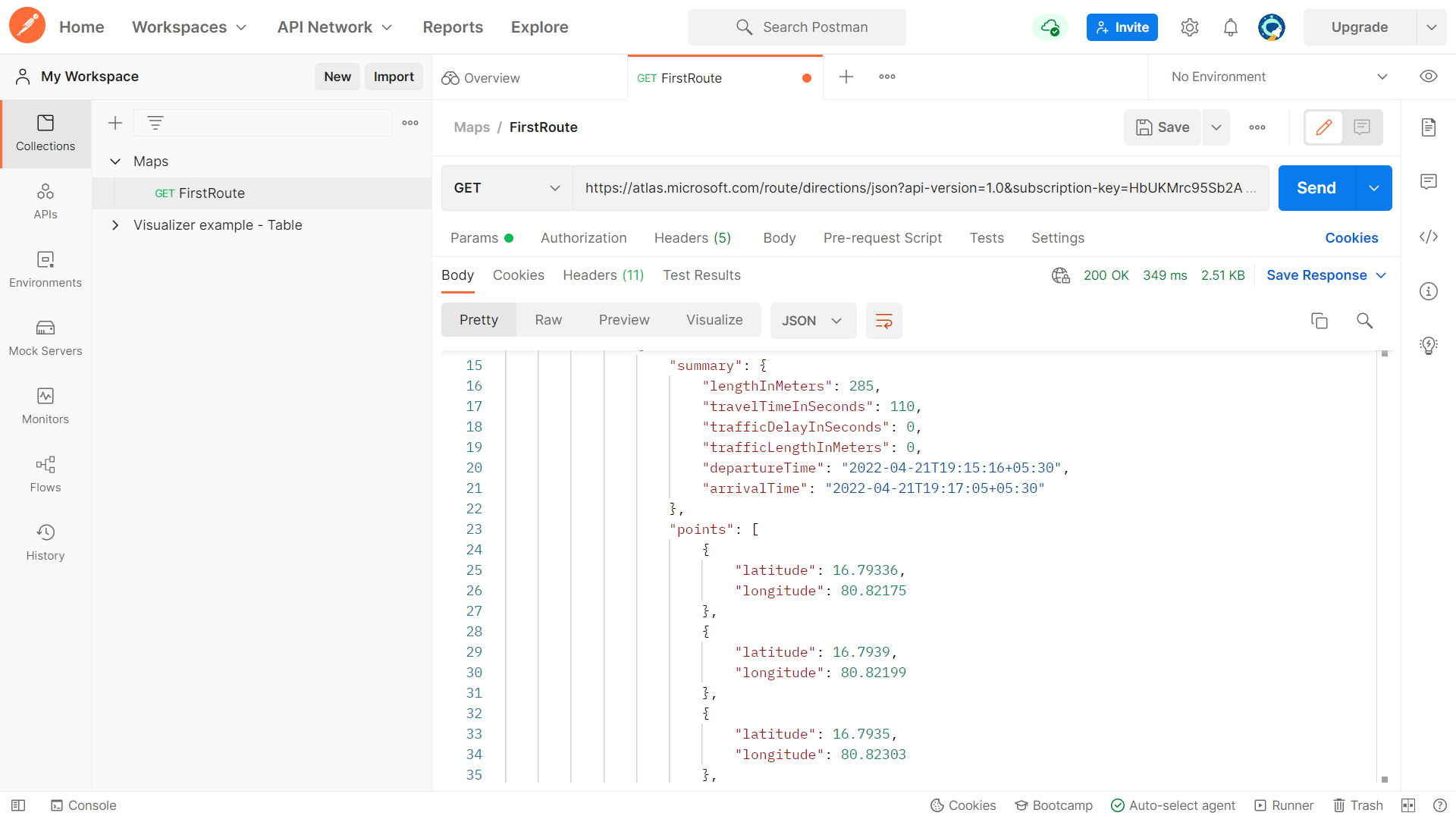The height and width of the screenshot is (819, 1456).
Task: Collapse the Maps collection
Action: [115, 162]
